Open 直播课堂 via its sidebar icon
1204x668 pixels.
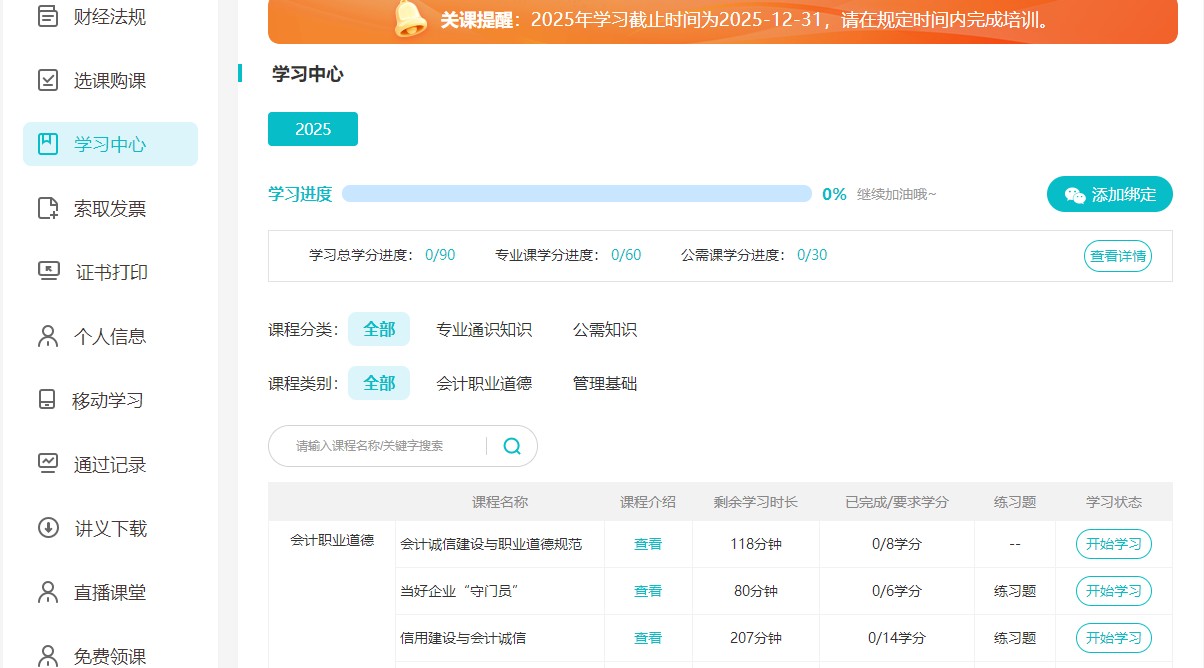46,592
